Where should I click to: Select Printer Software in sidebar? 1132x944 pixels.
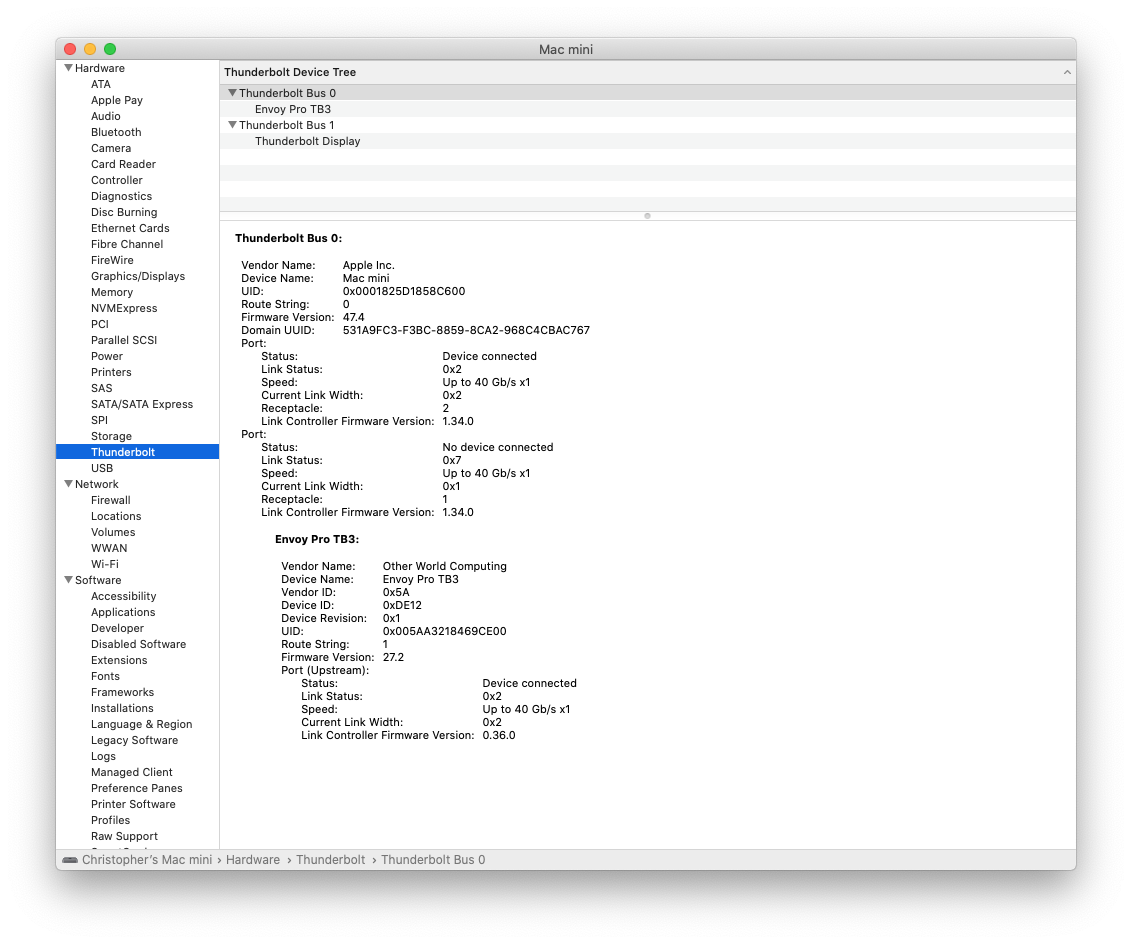[x=134, y=804]
